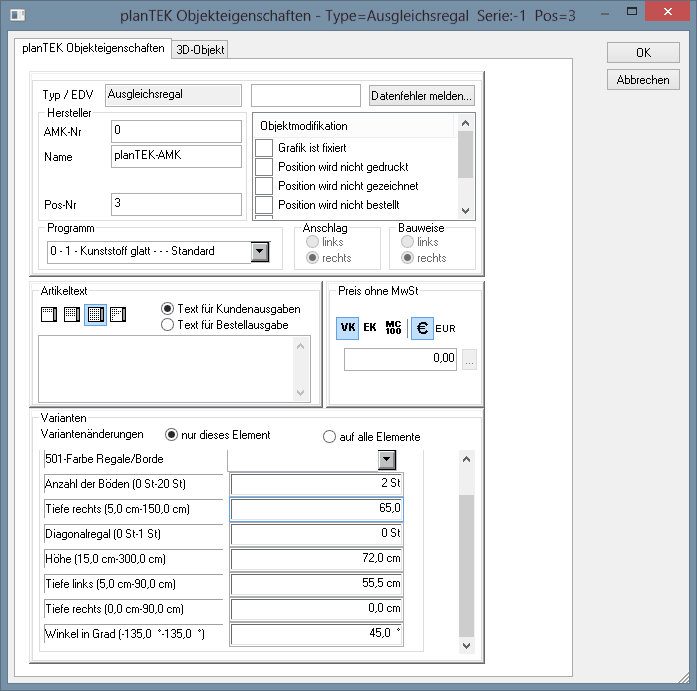The width and height of the screenshot is (697, 691).
Task: Open the Programm dropdown list
Action: pos(260,251)
